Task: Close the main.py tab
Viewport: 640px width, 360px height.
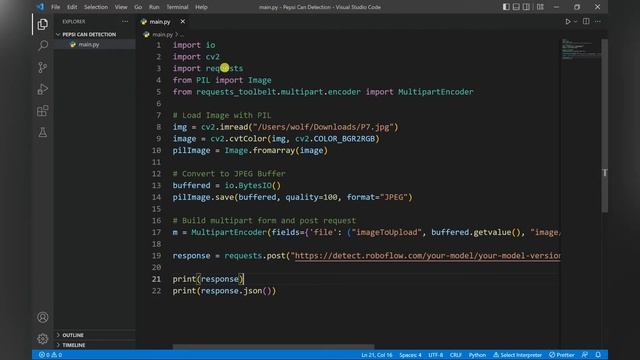Action: click(183, 21)
